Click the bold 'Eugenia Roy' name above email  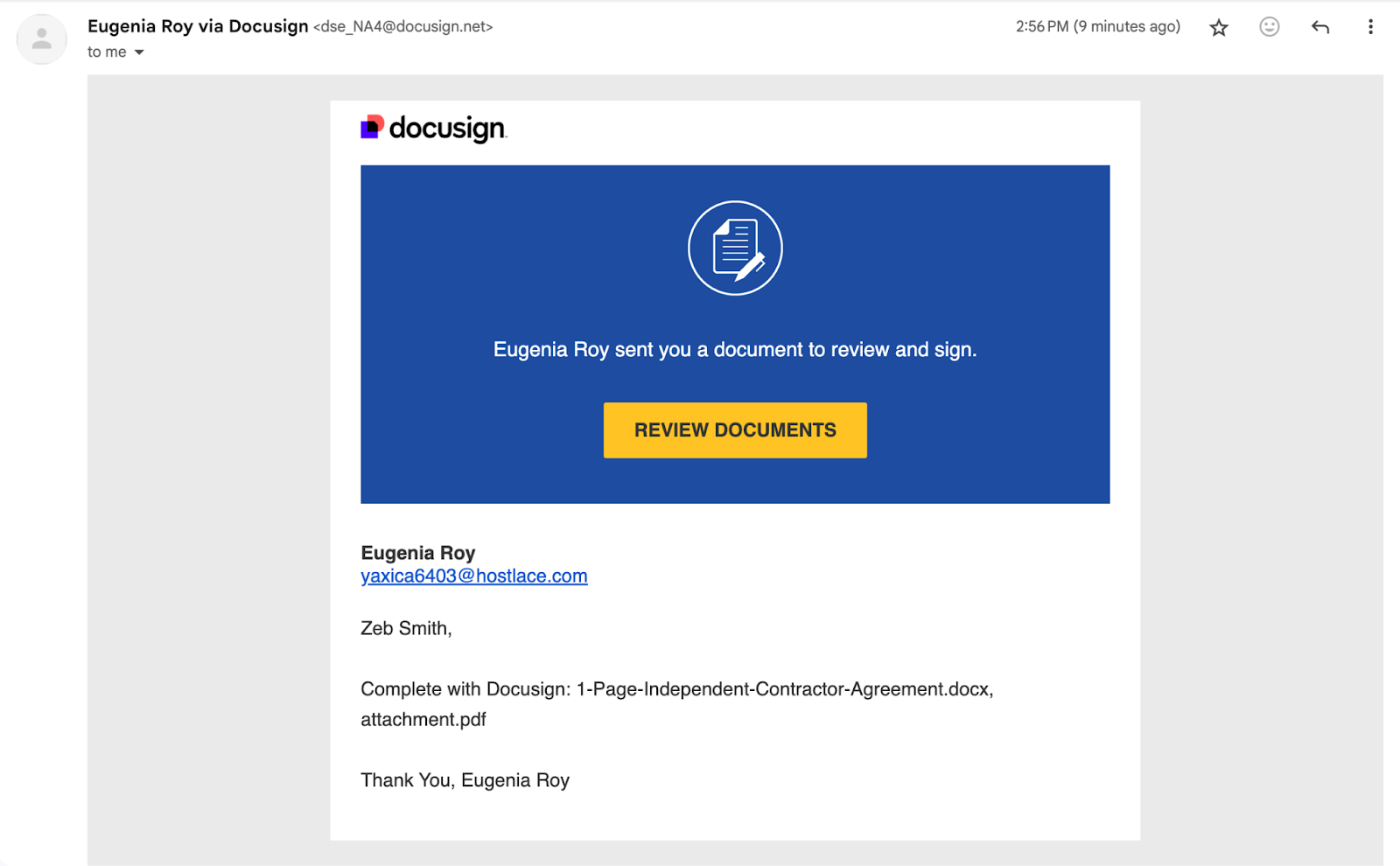click(418, 553)
